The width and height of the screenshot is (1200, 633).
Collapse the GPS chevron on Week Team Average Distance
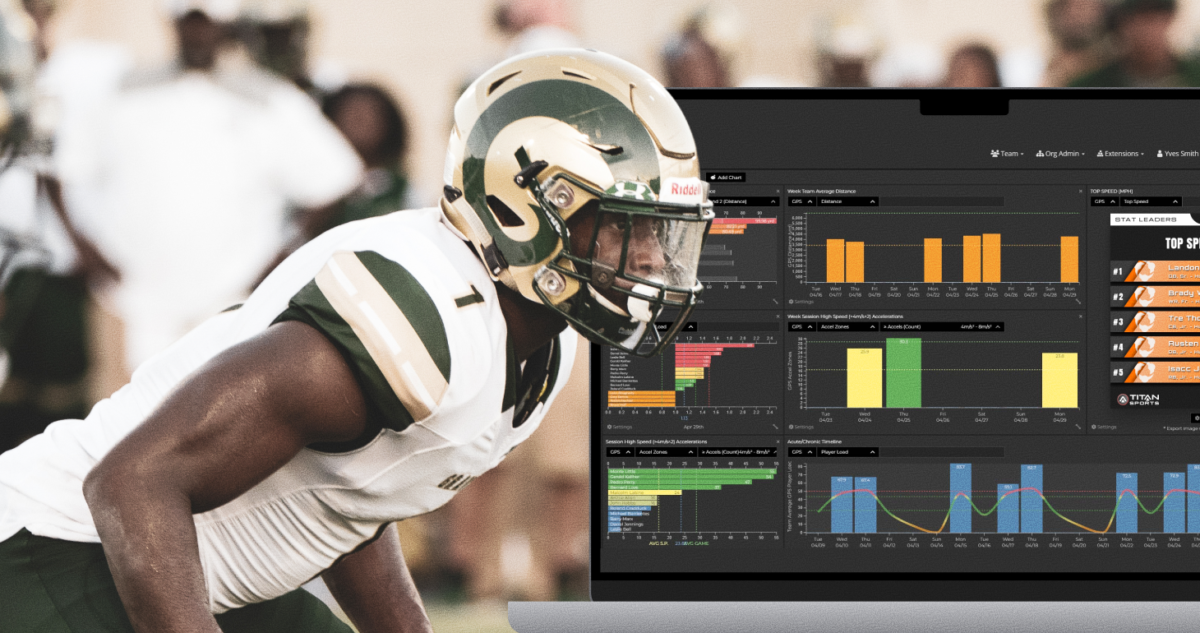809,202
